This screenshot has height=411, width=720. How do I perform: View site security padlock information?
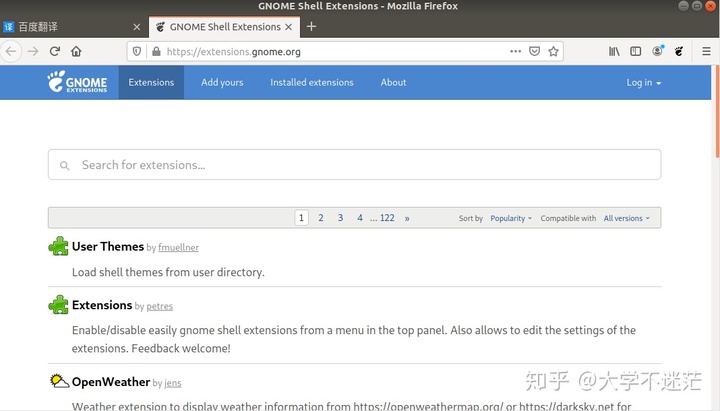pyautogui.click(x=156, y=51)
